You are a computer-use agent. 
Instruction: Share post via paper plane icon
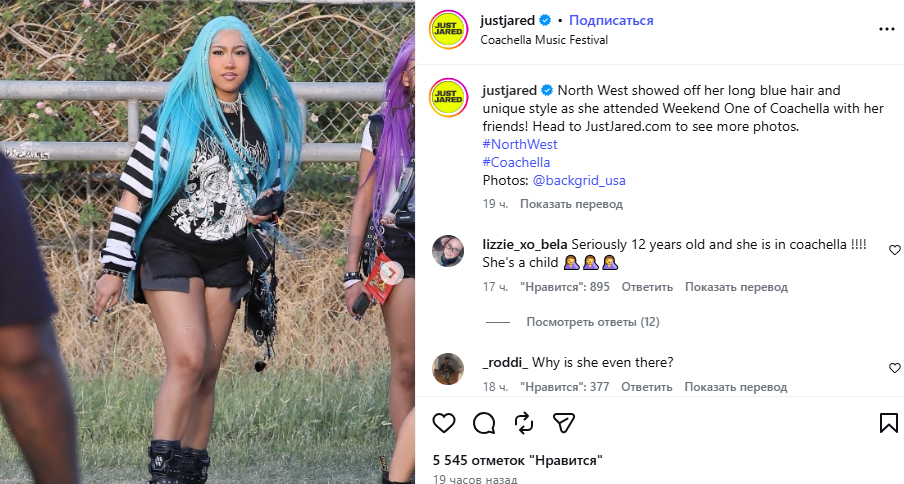pyautogui.click(x=564, y=424)
